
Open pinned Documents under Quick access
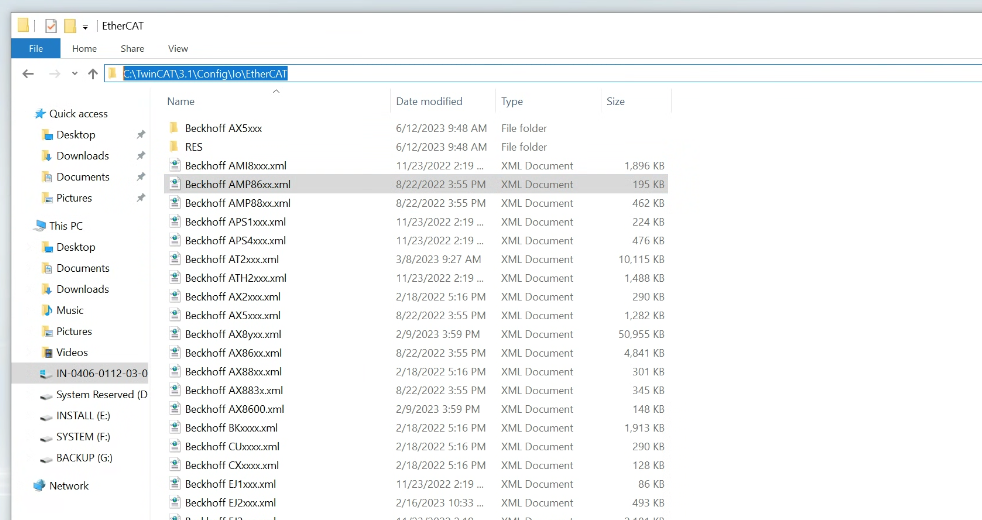point(82,177)
